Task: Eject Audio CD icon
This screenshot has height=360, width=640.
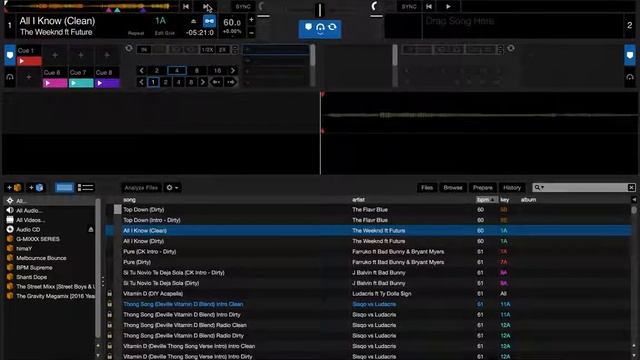Action: tap(91, 229)
